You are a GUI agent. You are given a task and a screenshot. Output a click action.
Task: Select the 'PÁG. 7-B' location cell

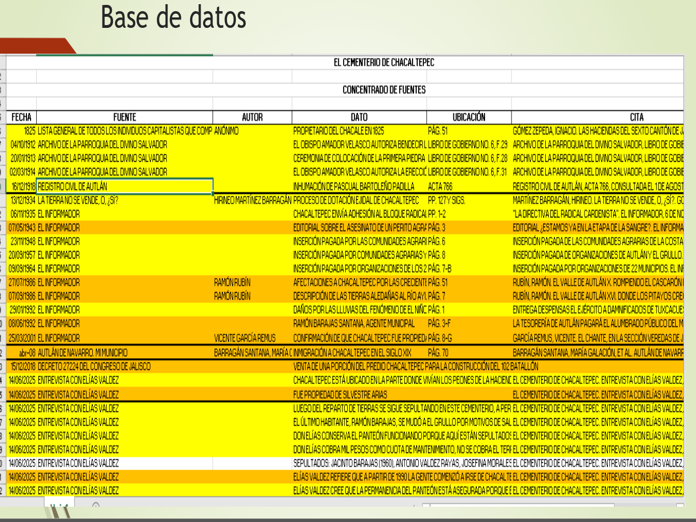[x=469, y=269]
